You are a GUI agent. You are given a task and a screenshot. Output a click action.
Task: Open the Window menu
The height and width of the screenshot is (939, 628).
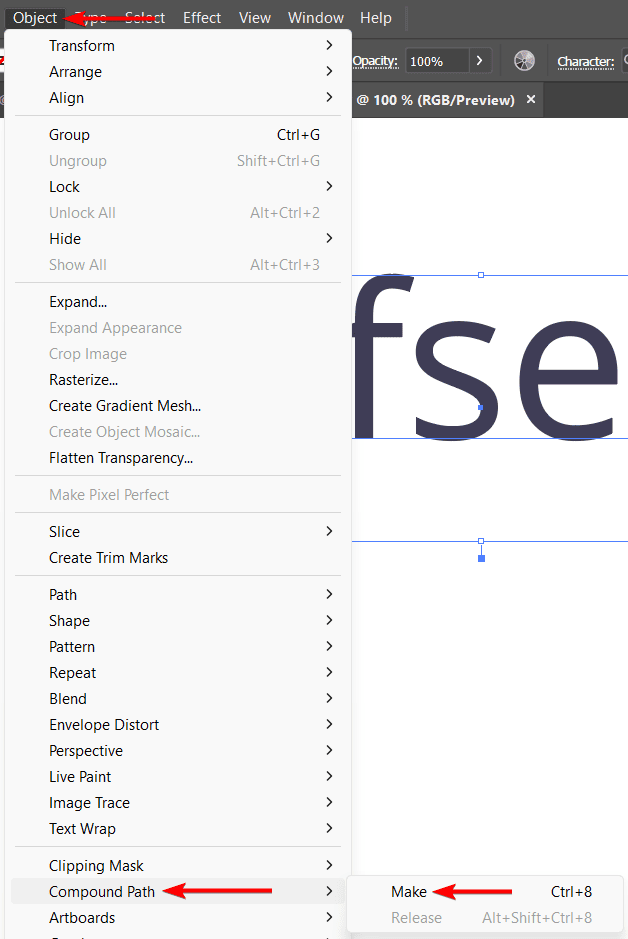[315, 18]
